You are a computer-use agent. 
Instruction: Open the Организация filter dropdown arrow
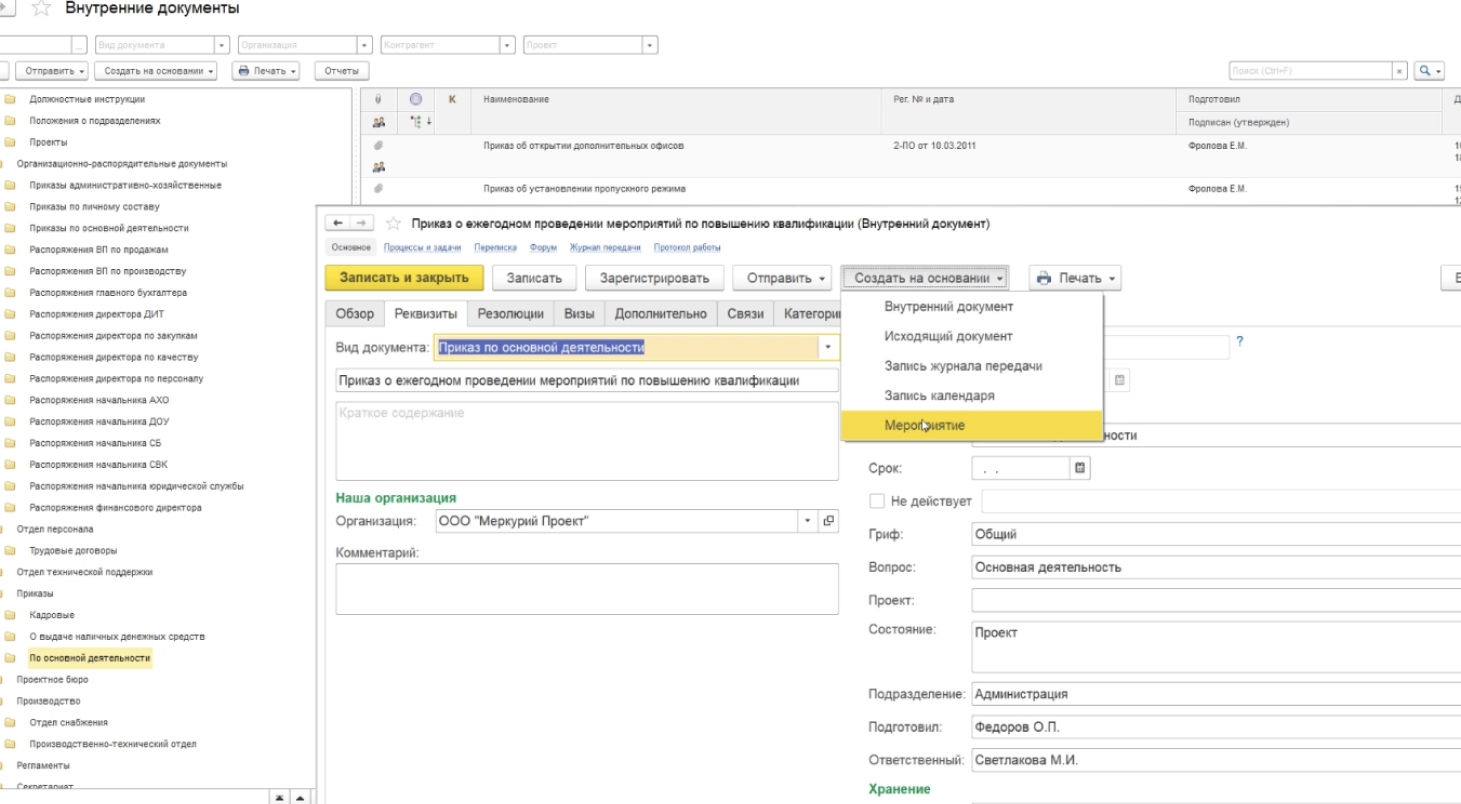[x=365, y=45]
